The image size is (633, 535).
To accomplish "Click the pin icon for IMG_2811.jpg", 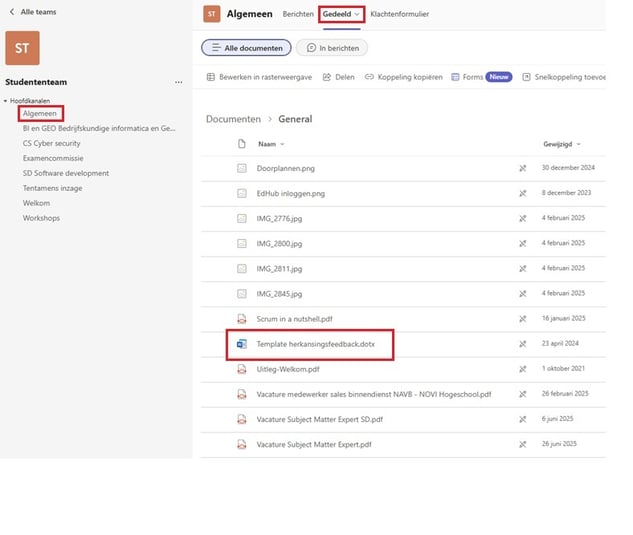I will 523,269.
